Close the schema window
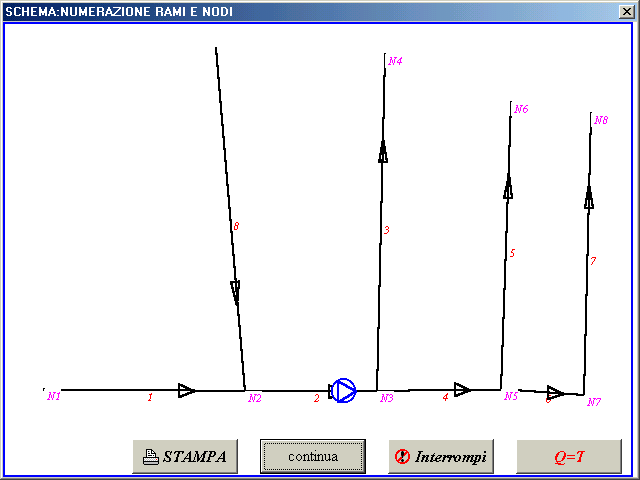 (x=627, y=11)
